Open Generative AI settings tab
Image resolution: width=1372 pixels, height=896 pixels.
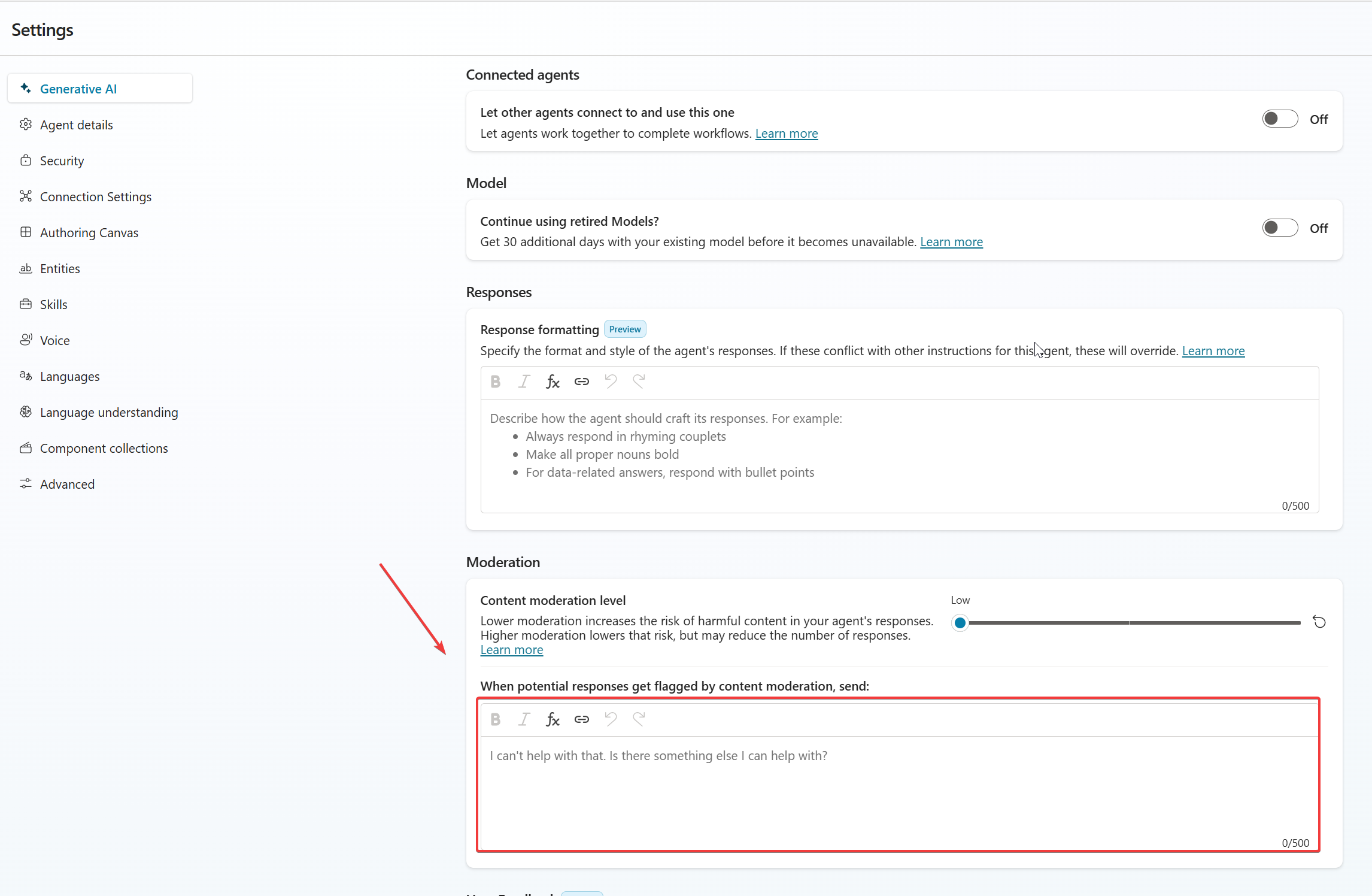[x=78, y=89]
